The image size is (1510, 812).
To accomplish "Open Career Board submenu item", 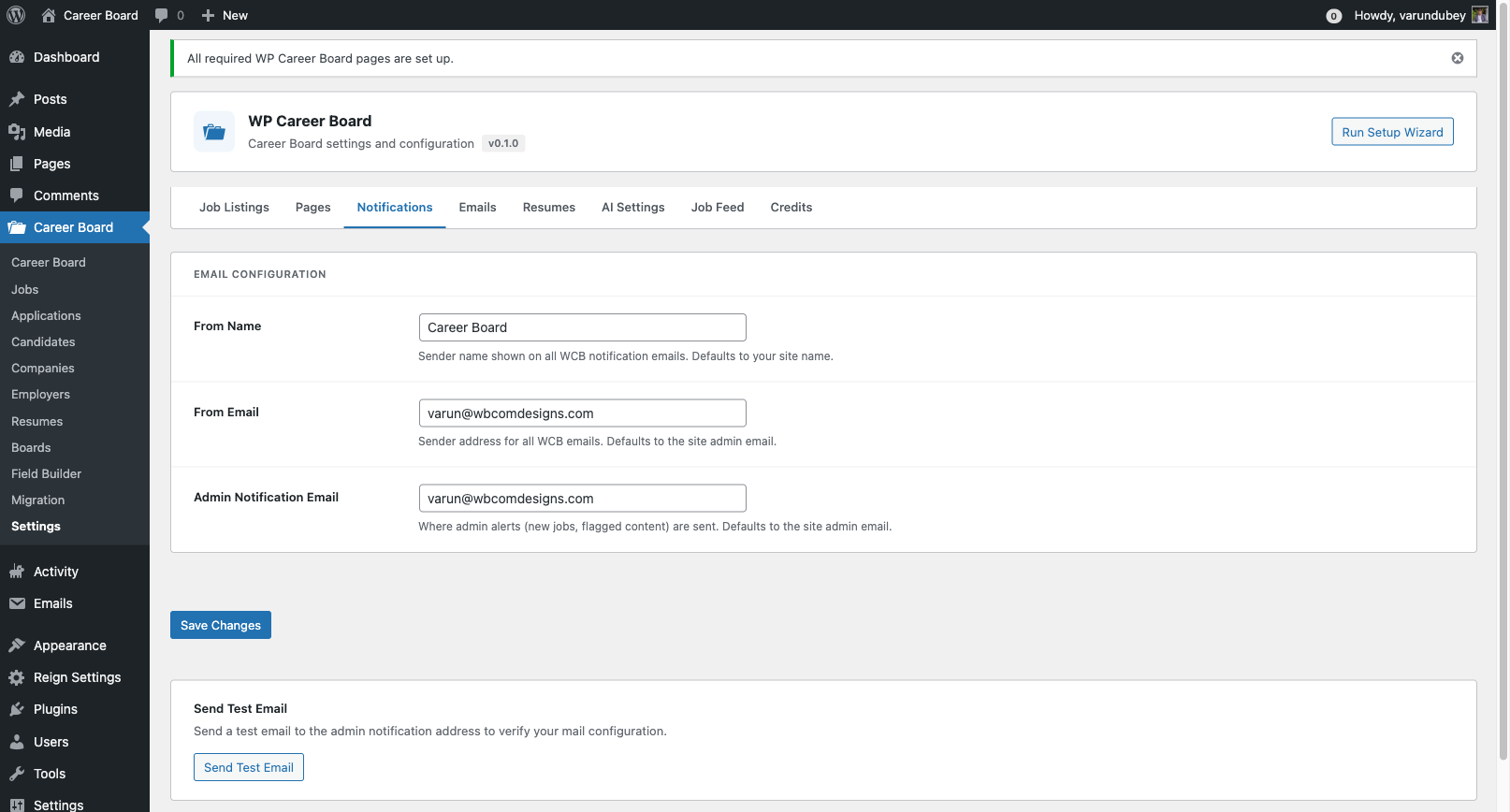I will pyautogui.click(x=49, y=263).
